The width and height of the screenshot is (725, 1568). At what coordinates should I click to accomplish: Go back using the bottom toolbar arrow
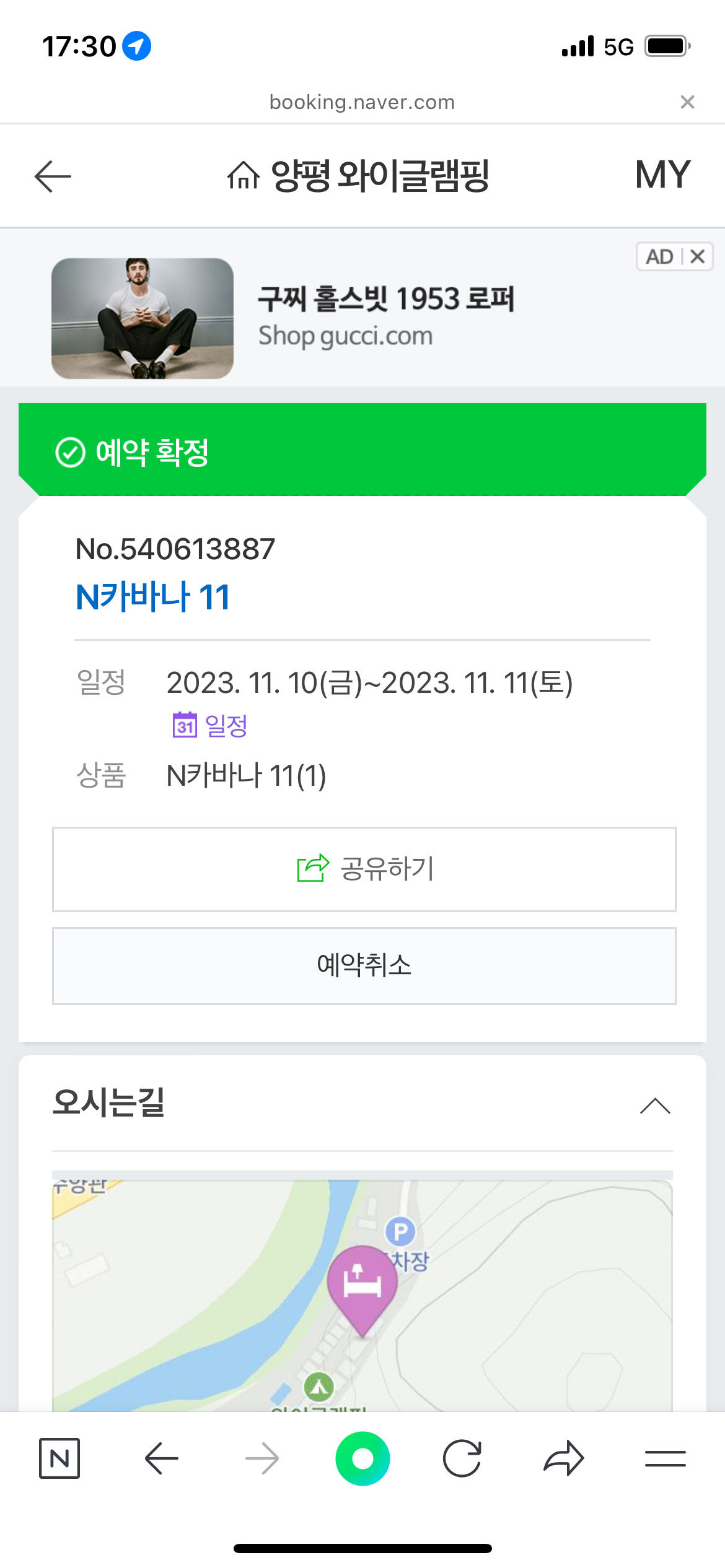[162, 1458]
